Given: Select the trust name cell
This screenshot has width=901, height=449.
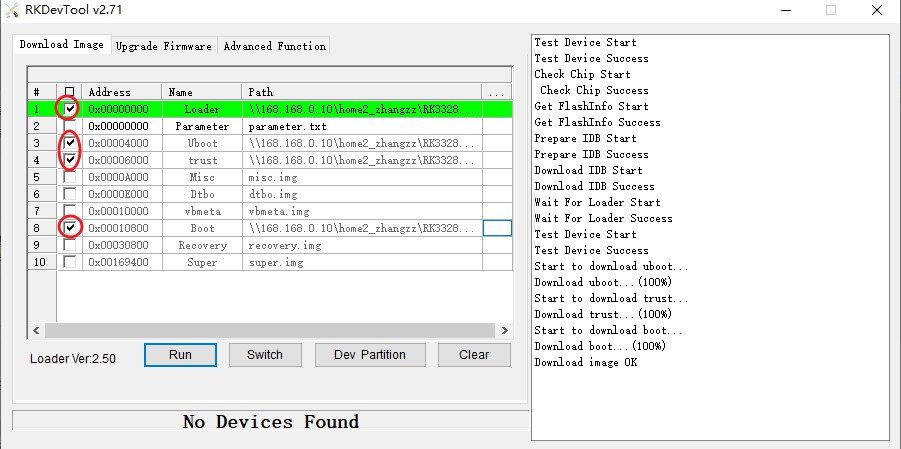Looking at the screenshot, I should pos(202,160).
